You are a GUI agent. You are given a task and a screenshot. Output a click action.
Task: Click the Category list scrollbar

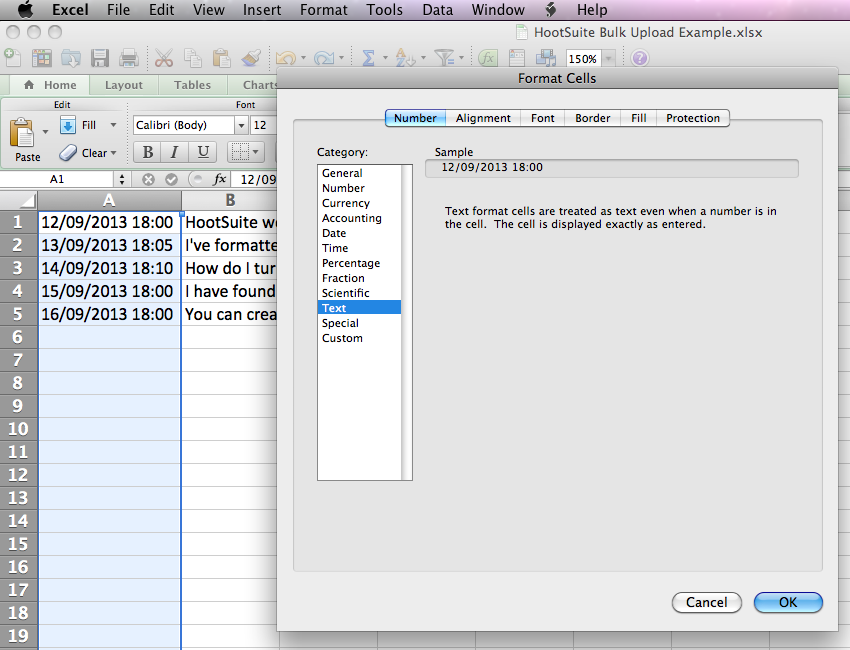(407, 323)
